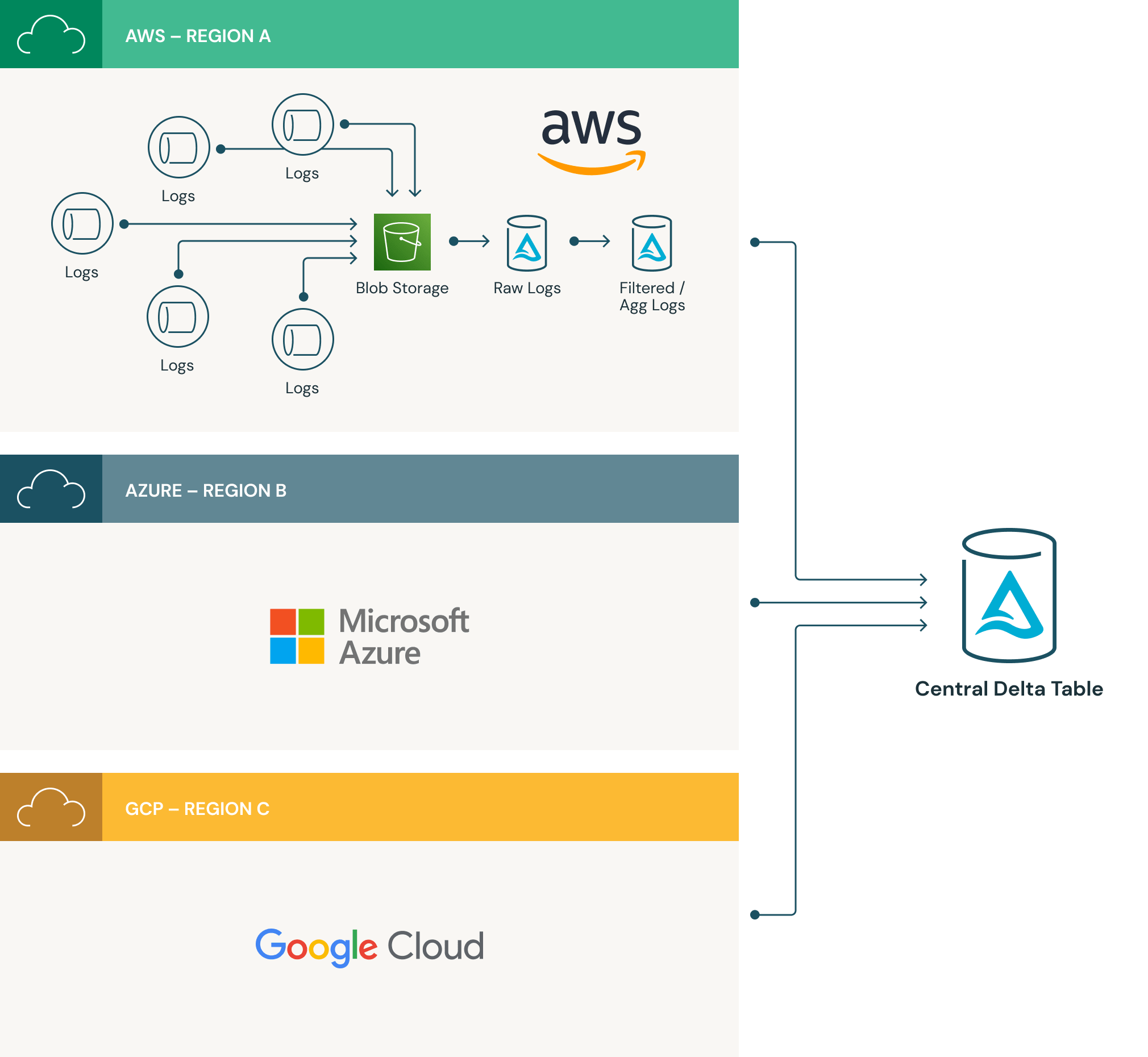
Task: Click the Filtered / Agg Logs icon
Action: click(651, 243)
